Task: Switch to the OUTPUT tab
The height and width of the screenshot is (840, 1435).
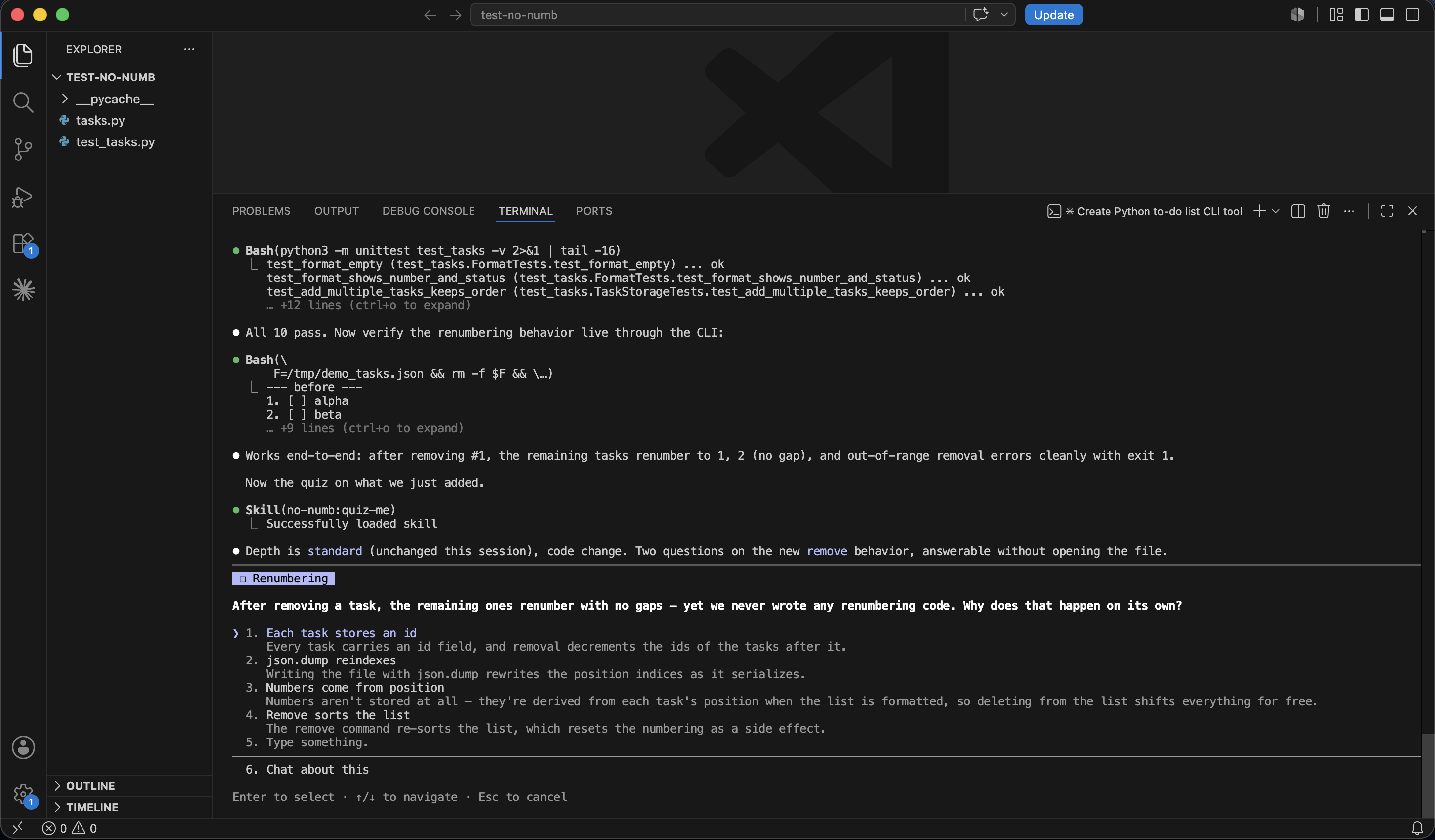Action: [337, 211]
